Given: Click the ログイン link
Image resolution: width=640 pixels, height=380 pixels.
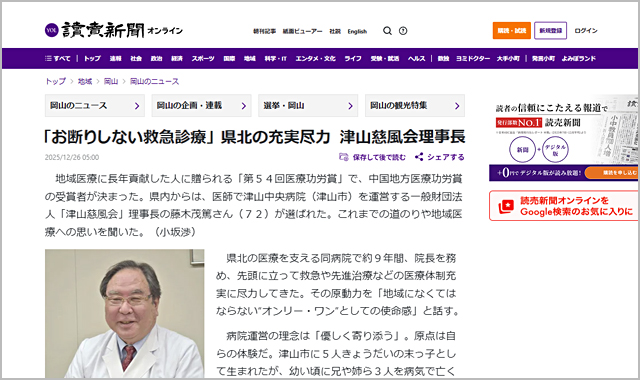Looking at the screenshot, I should [x=586, y=31].
